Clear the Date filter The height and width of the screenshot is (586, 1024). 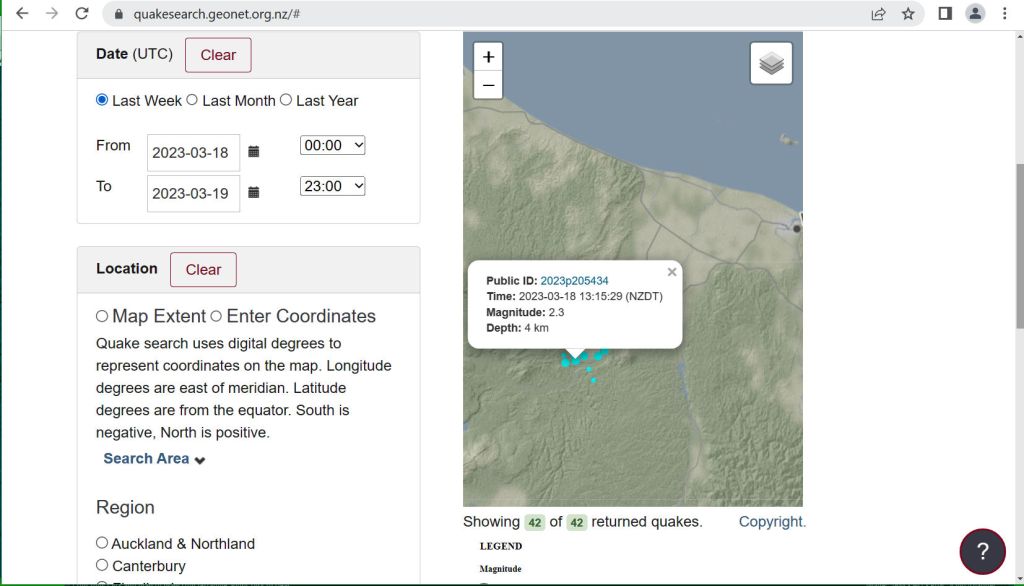pos(218,55)
